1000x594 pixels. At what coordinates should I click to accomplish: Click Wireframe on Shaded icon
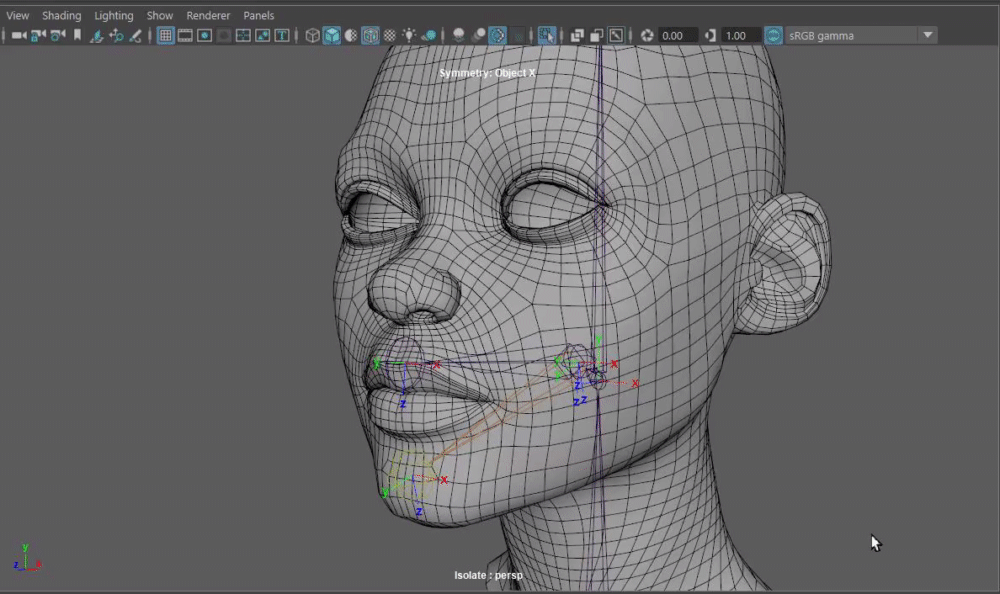pos(371,36)
